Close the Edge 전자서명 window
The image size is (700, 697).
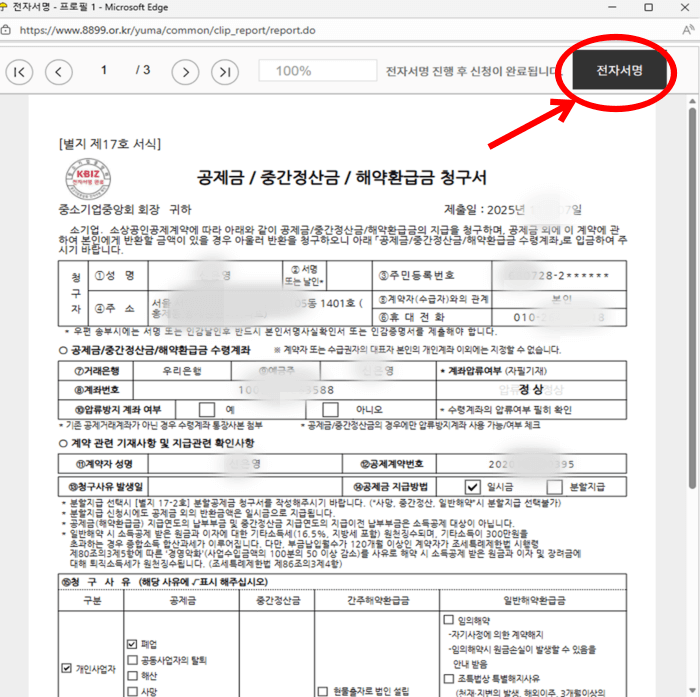coord(685,8)
